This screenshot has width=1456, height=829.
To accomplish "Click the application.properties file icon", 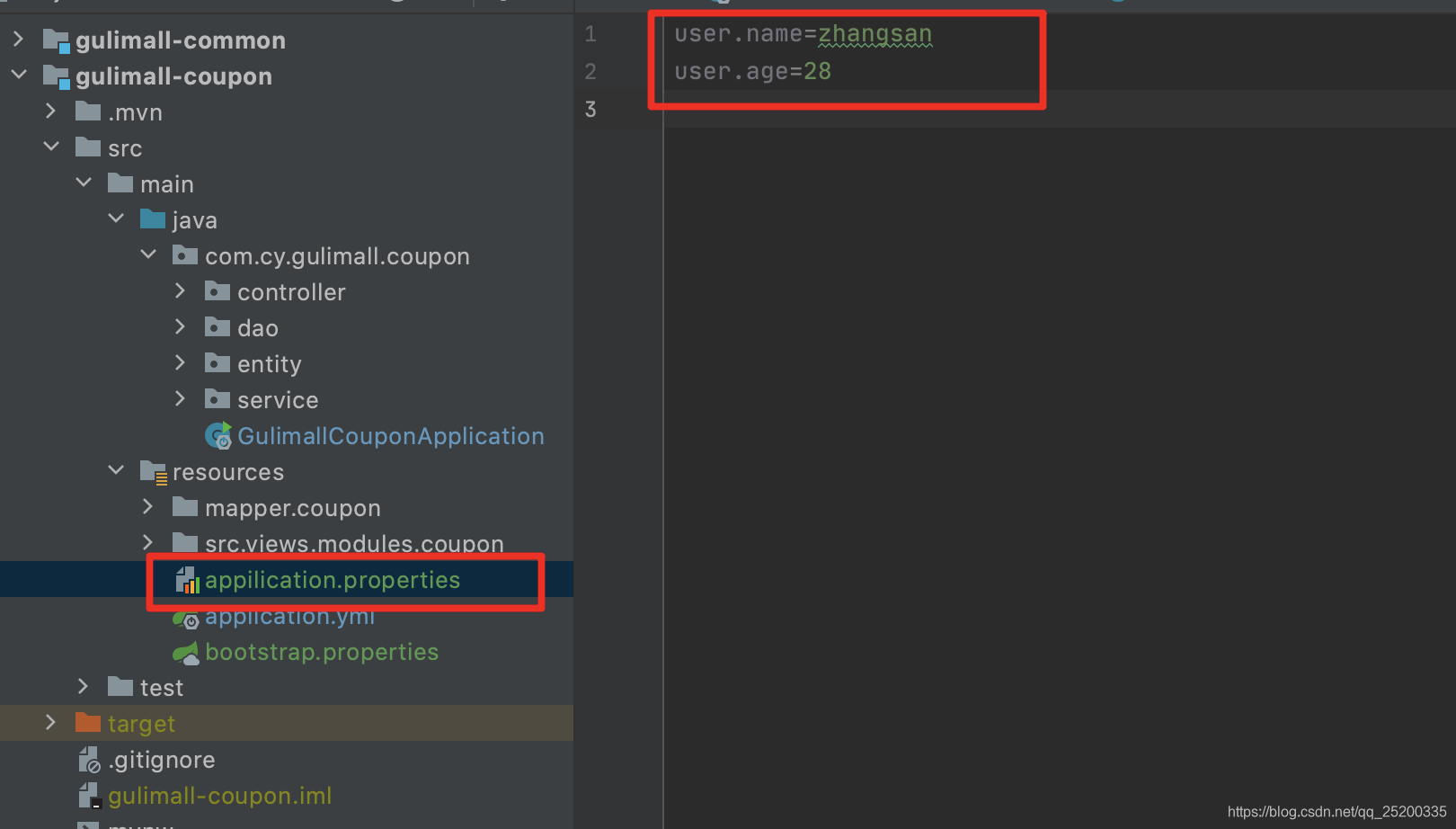I will (x=187, y=580).
